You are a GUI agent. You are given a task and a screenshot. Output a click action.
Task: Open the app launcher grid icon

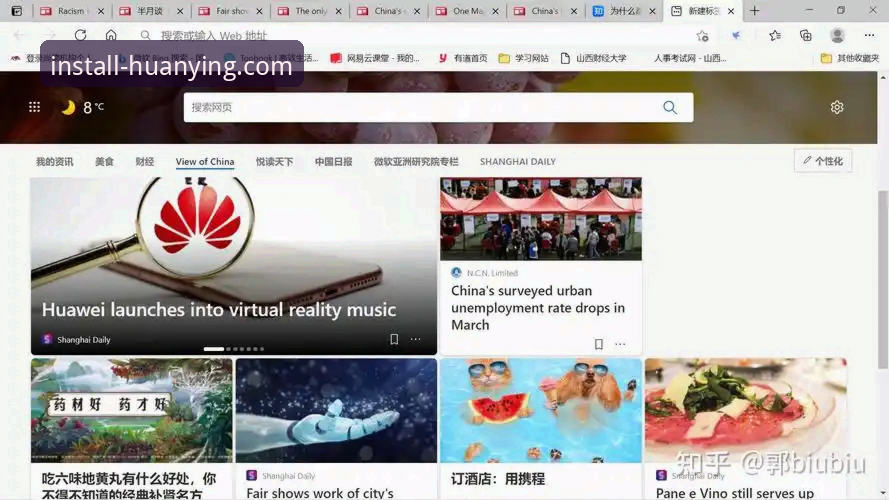tap(35, 107)
